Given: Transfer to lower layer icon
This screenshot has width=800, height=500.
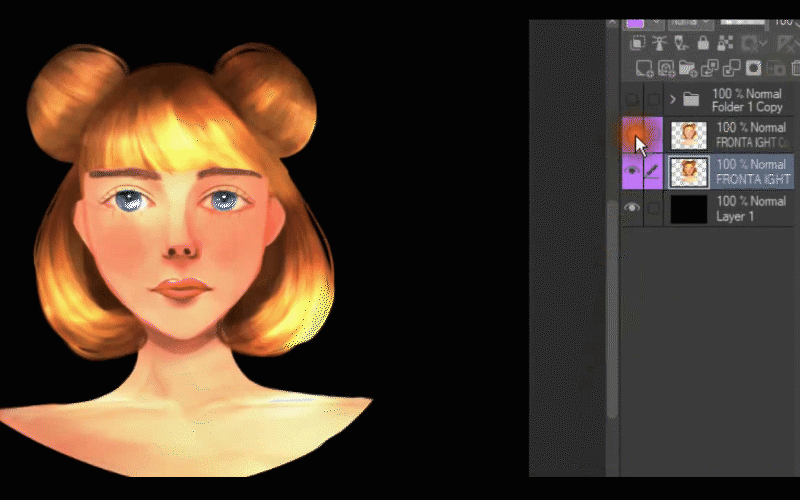Looking at the screenshot, I should (710, 68).
